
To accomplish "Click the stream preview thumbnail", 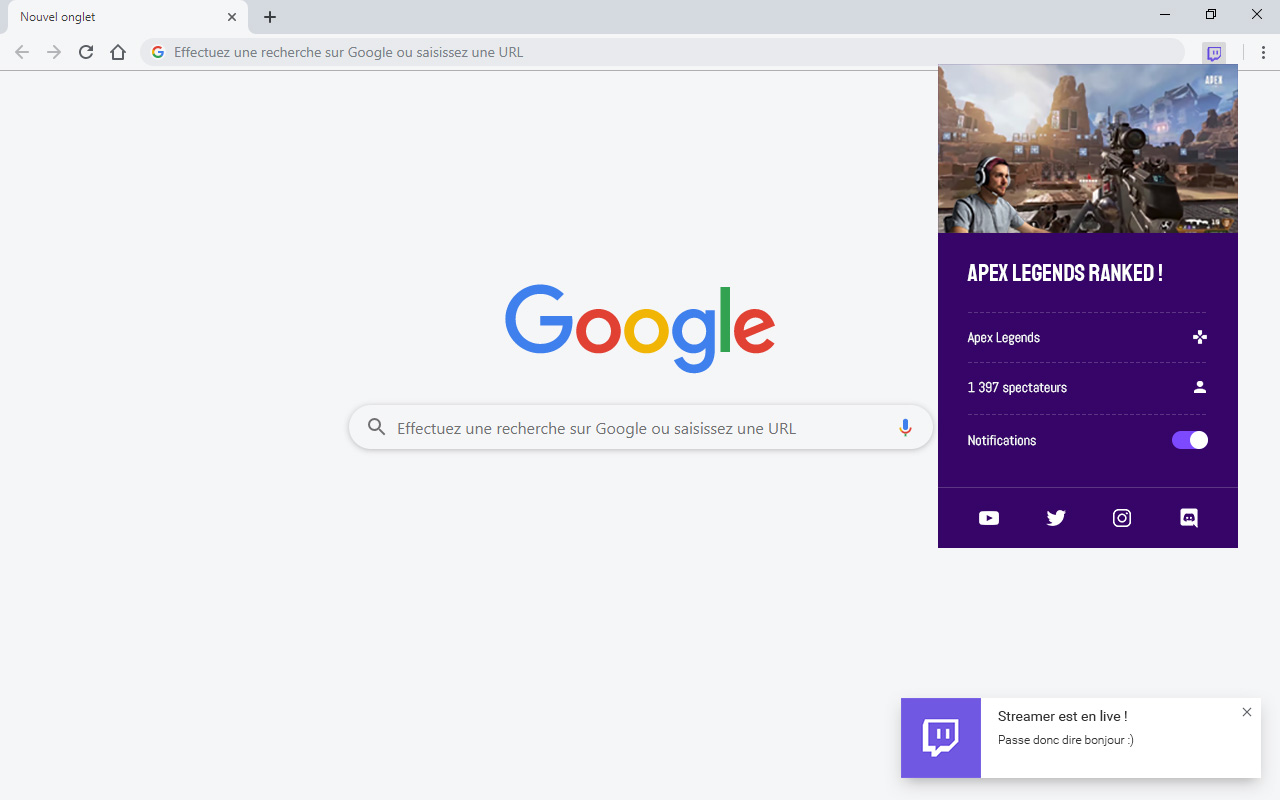I will [1088, 149].
